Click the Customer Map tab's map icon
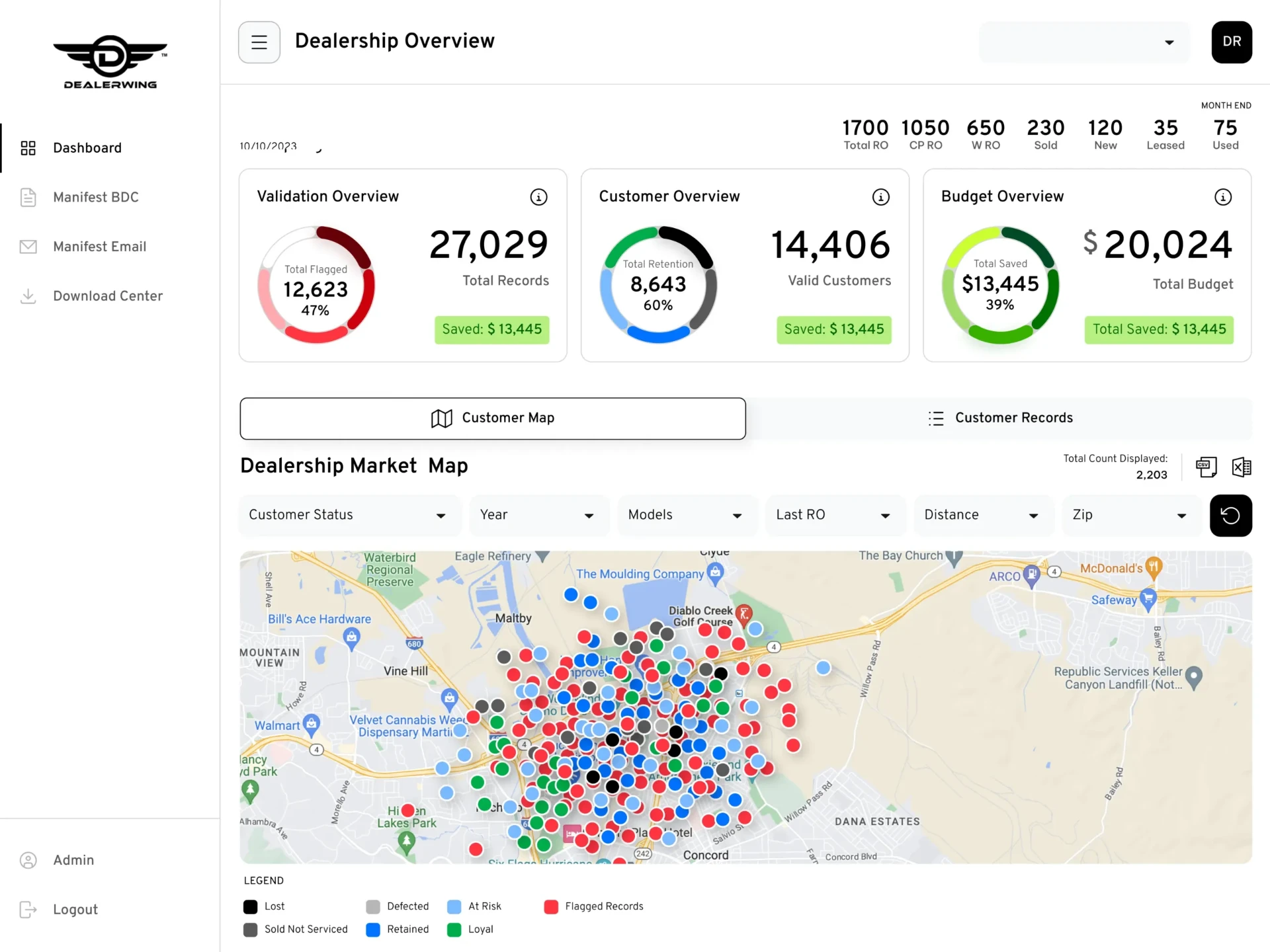 (441, 418)
